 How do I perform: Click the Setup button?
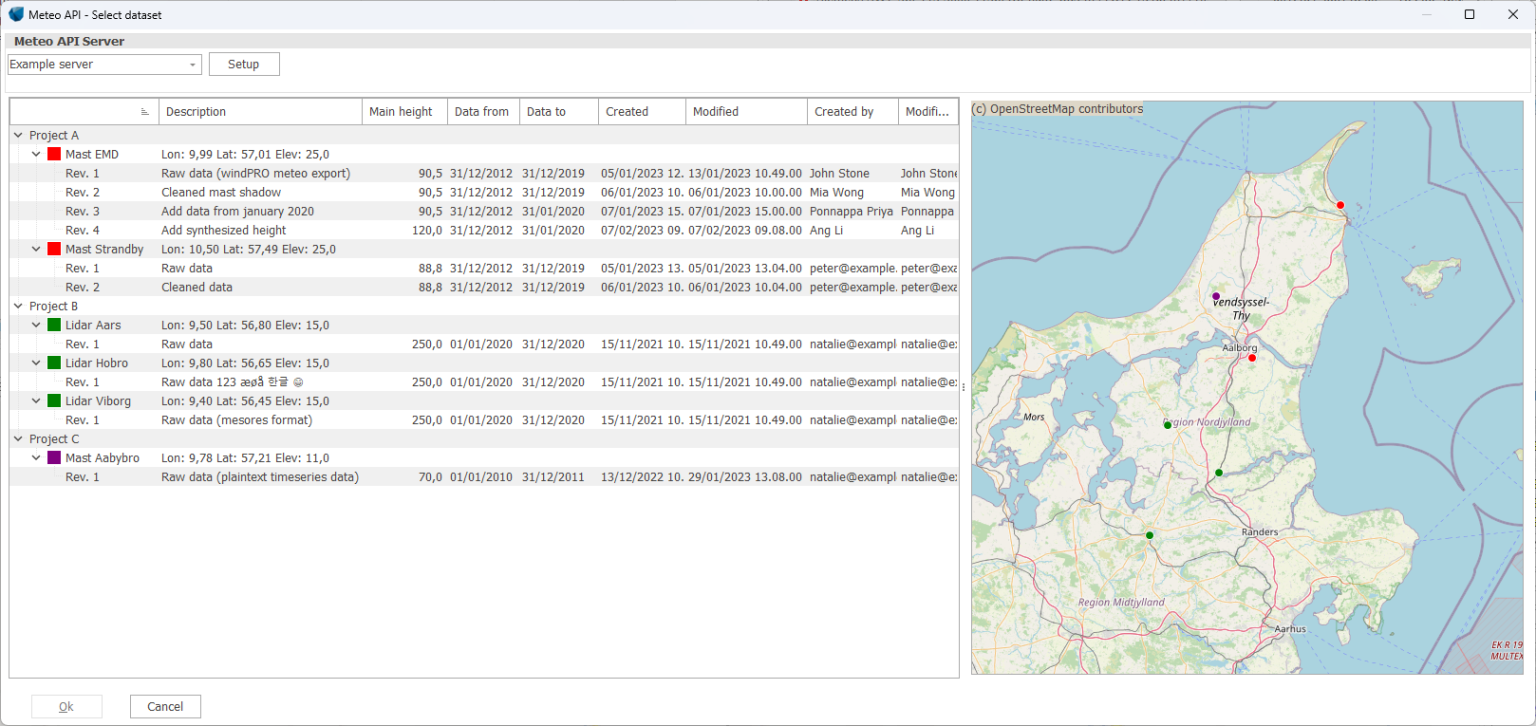coord(243,63)
